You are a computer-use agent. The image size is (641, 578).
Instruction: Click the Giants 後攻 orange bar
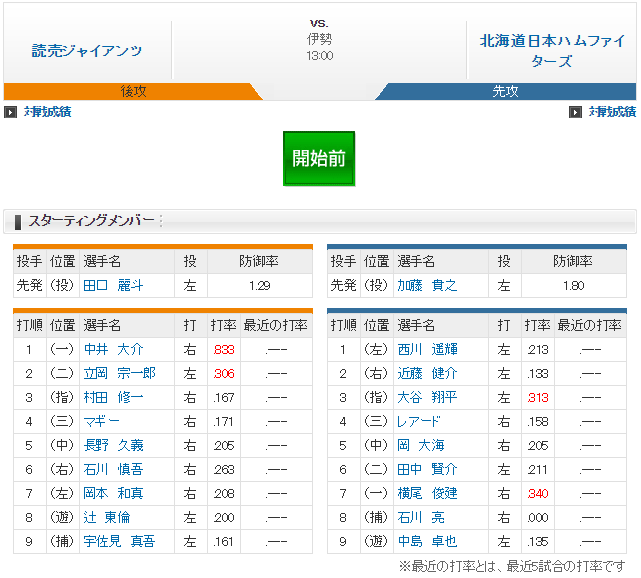pyautogui.click(x=133, y=91)
